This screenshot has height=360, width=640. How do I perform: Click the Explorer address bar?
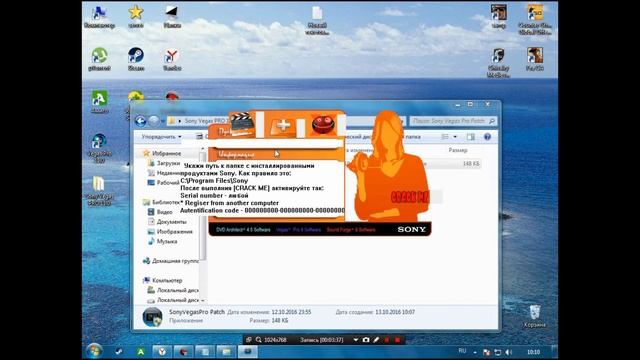[287, 121]
